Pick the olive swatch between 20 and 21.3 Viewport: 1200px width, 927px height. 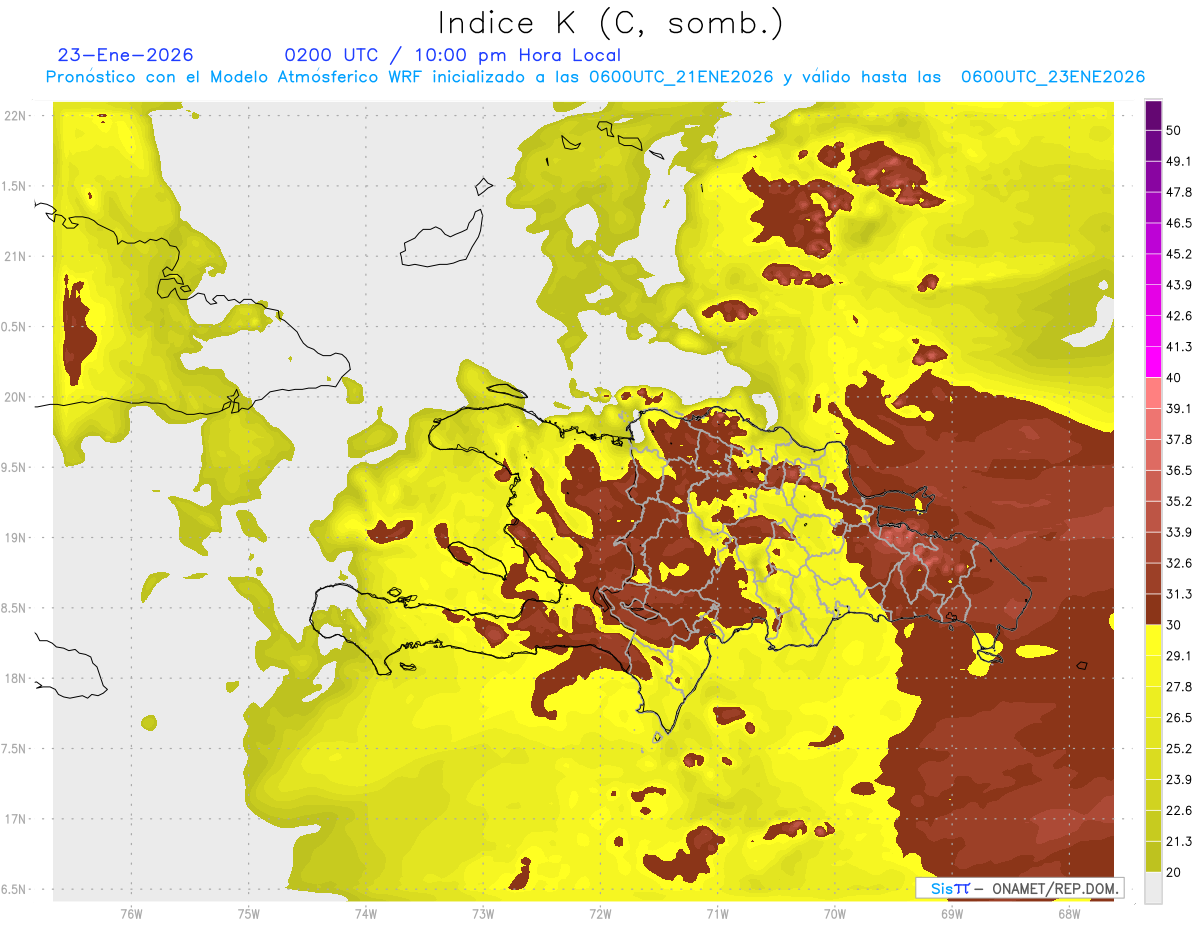tap(1153, 857)
